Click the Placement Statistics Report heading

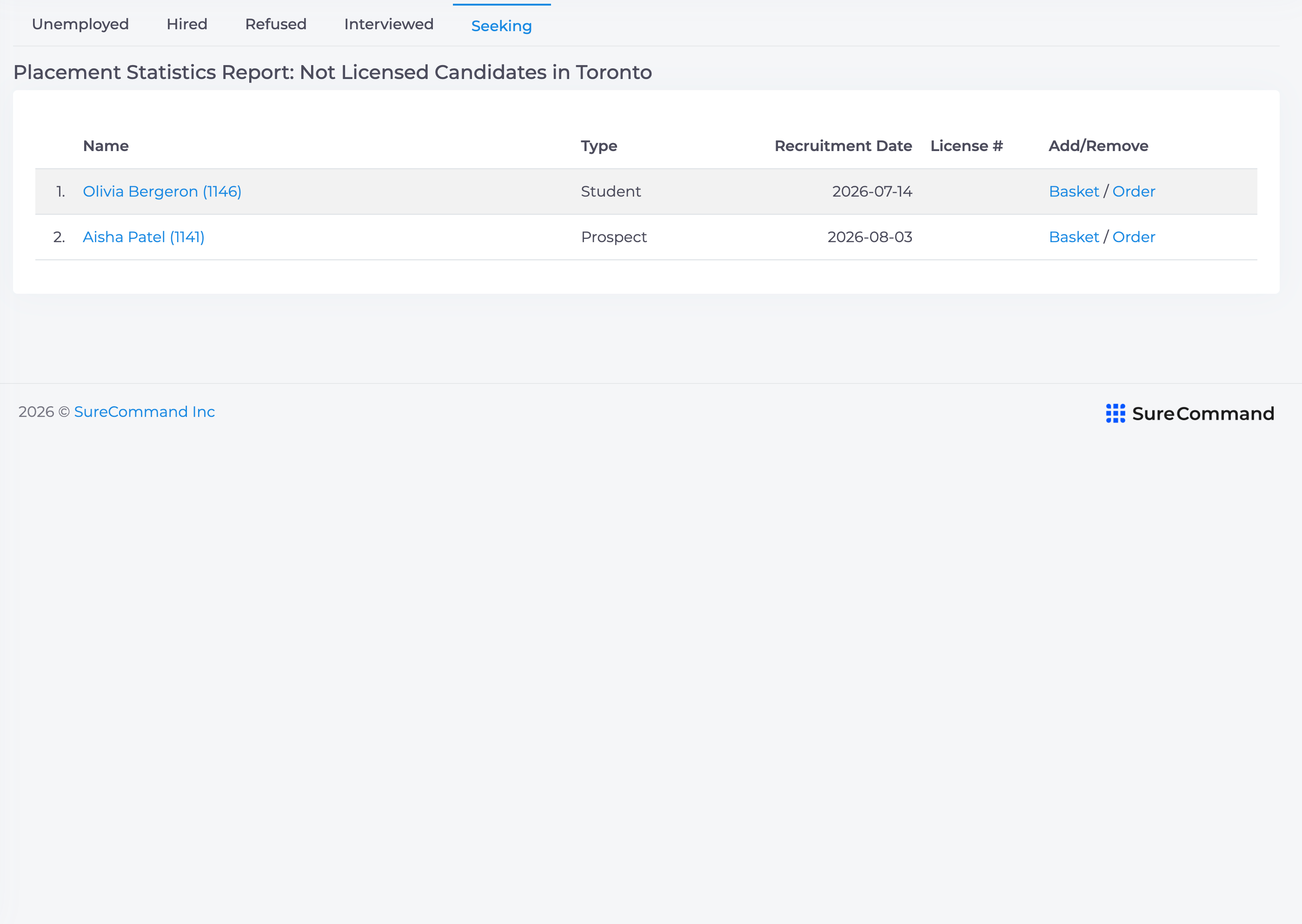point(332,72)
